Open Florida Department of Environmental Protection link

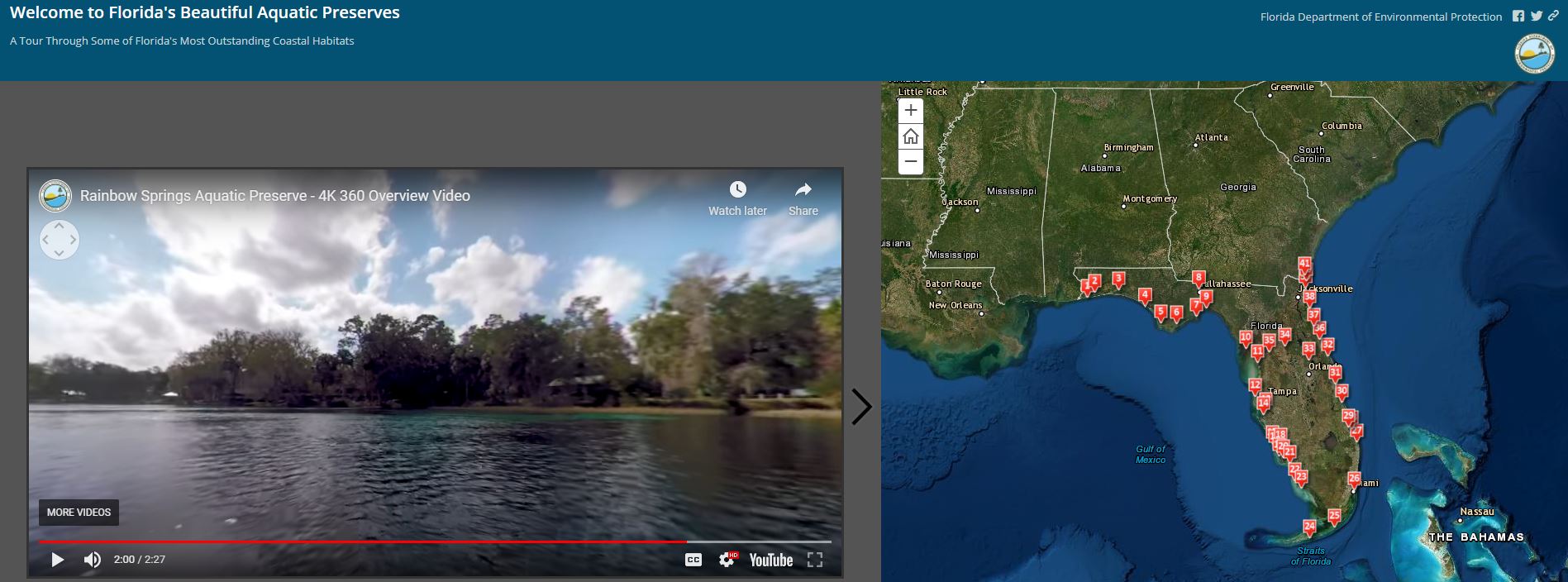(x=1380, y=17)
